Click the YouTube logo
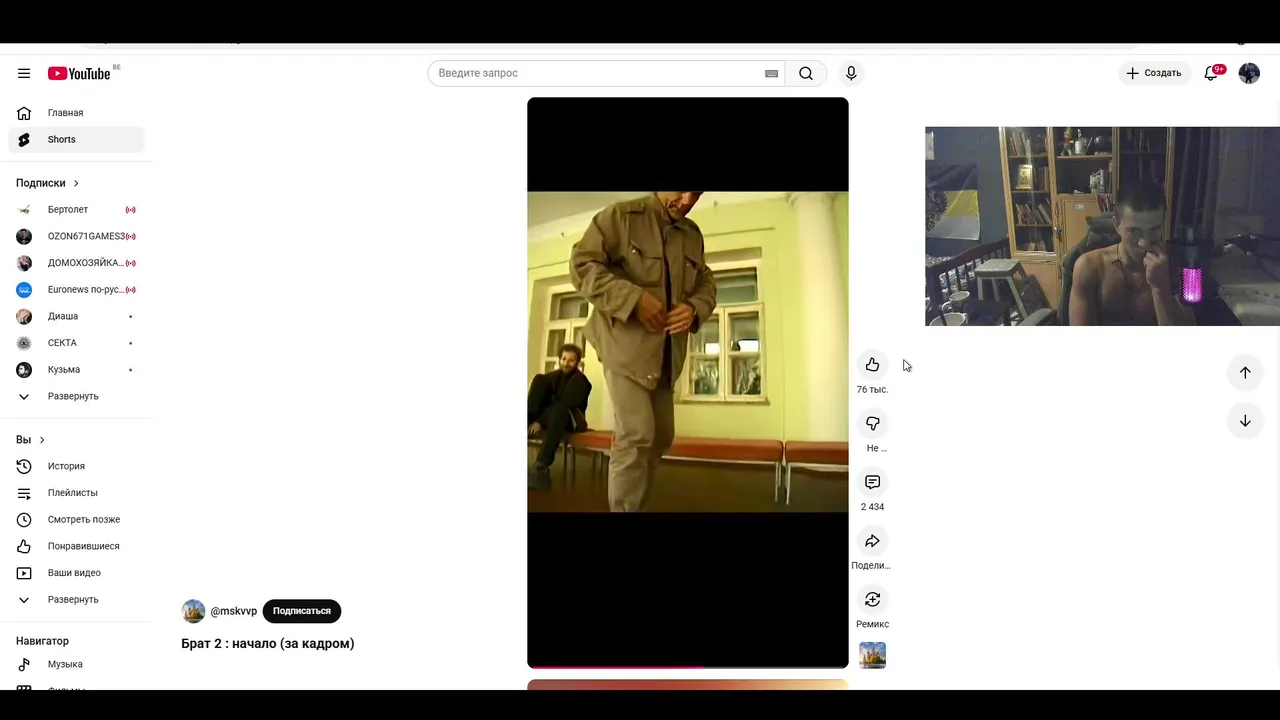 tap(79, 73)
